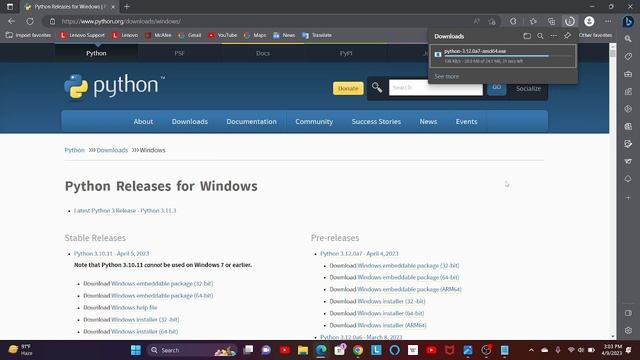This screenshot has width=640, height=360.
Task: Open File Explorer from taskbar
Action: click(303, 350)
